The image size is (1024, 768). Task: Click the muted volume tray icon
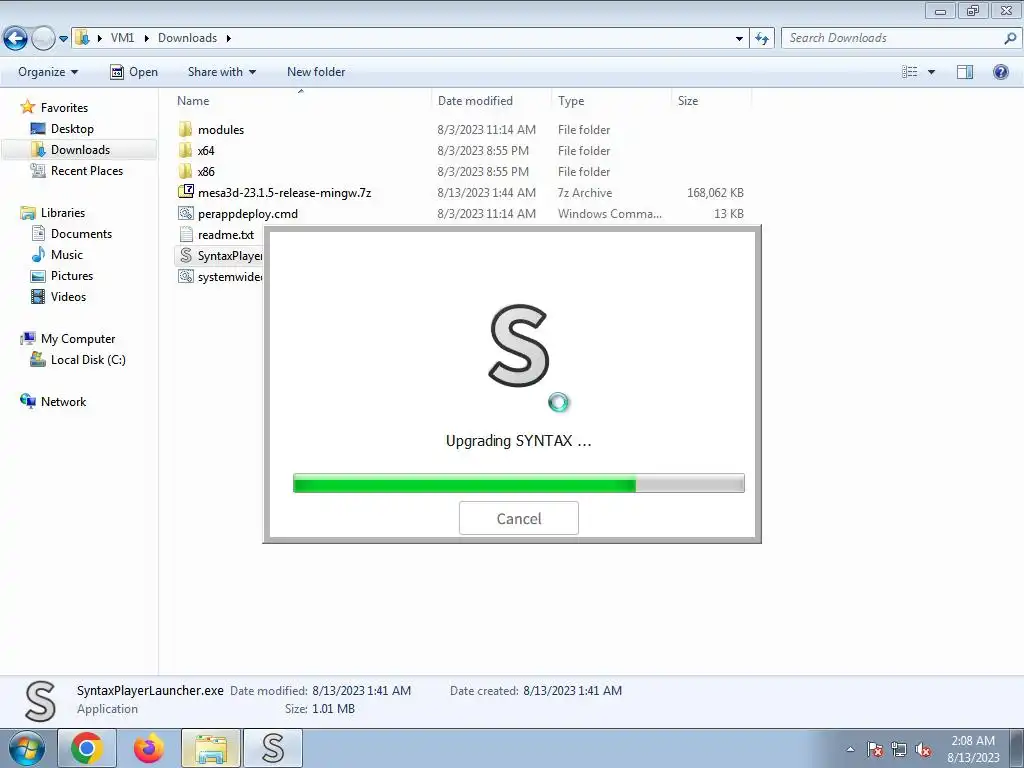coord(923,749)
